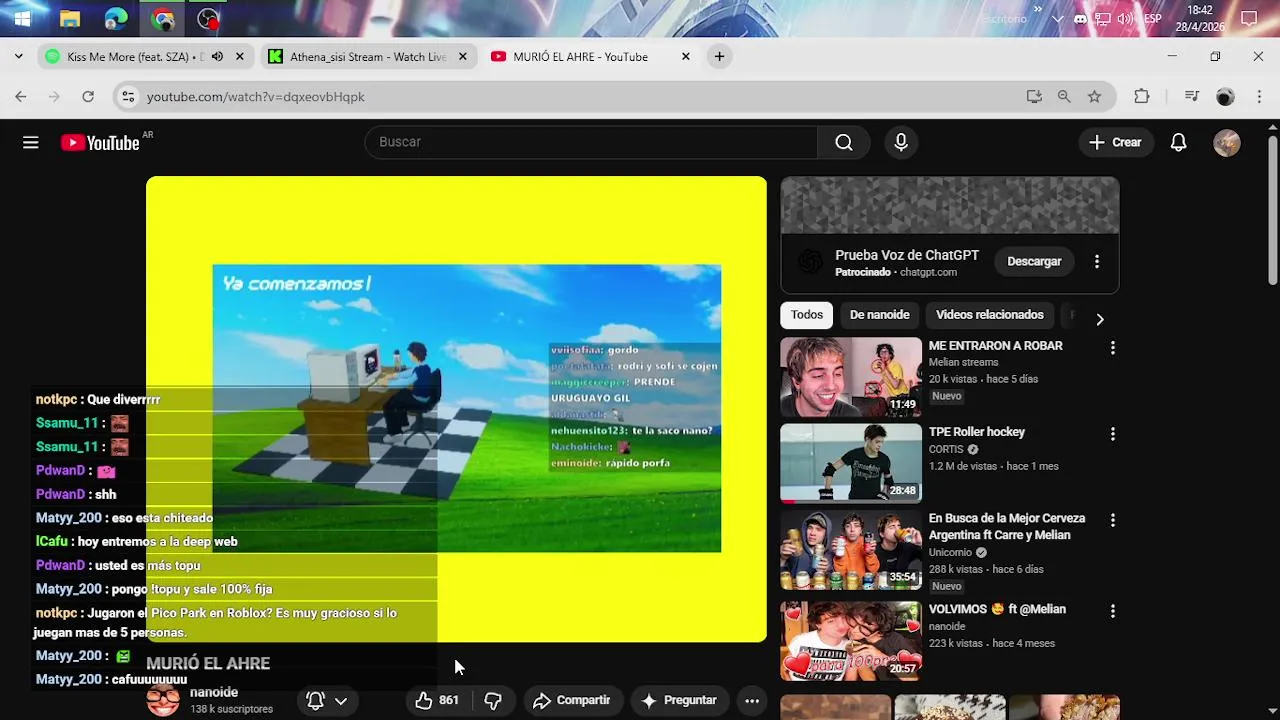Install app icon in address bar
Screen dimensions: 1280x720
click(1034, 97)
